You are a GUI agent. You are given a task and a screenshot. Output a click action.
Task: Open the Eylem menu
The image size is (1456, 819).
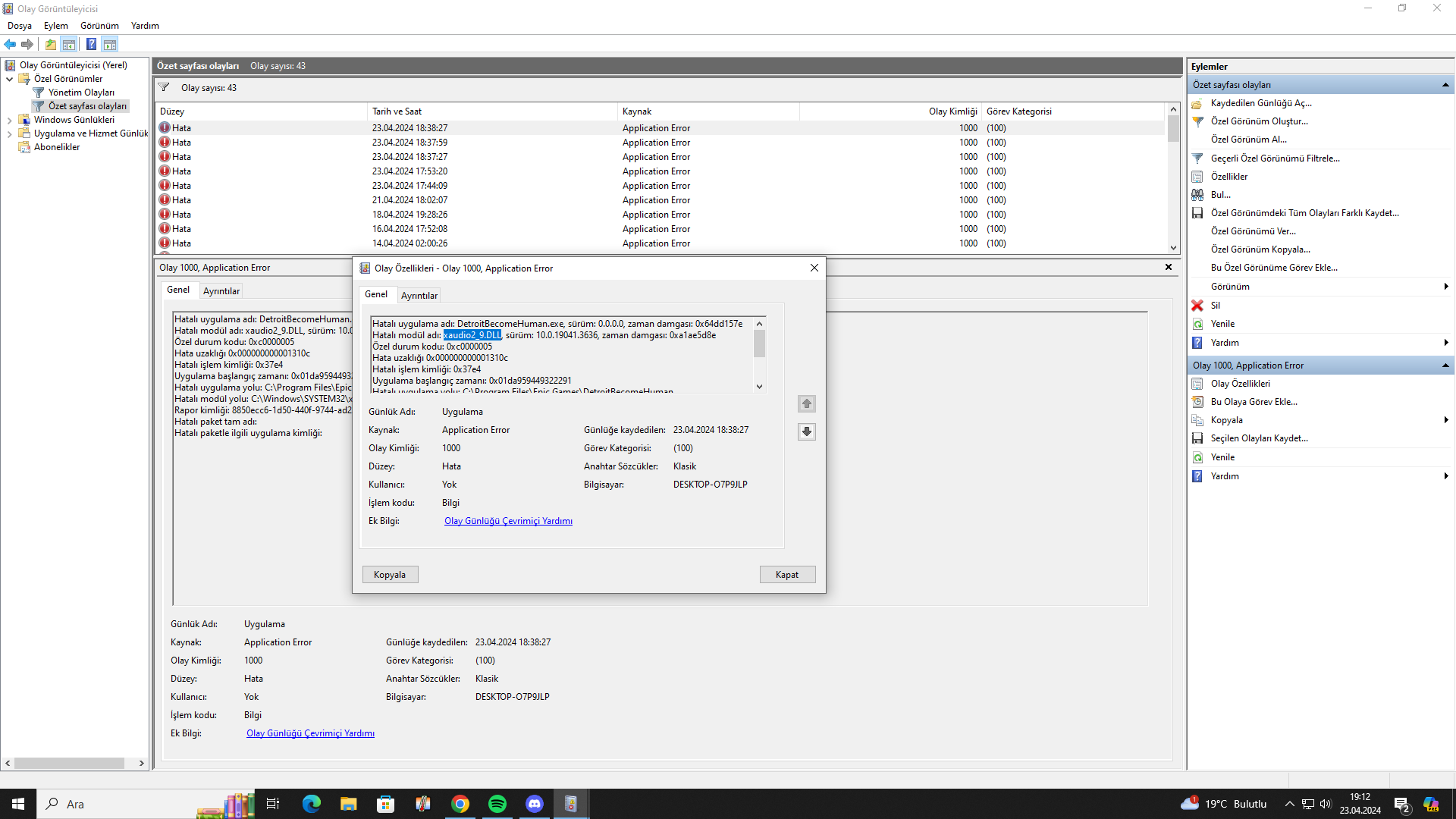(x=56, y=26)
